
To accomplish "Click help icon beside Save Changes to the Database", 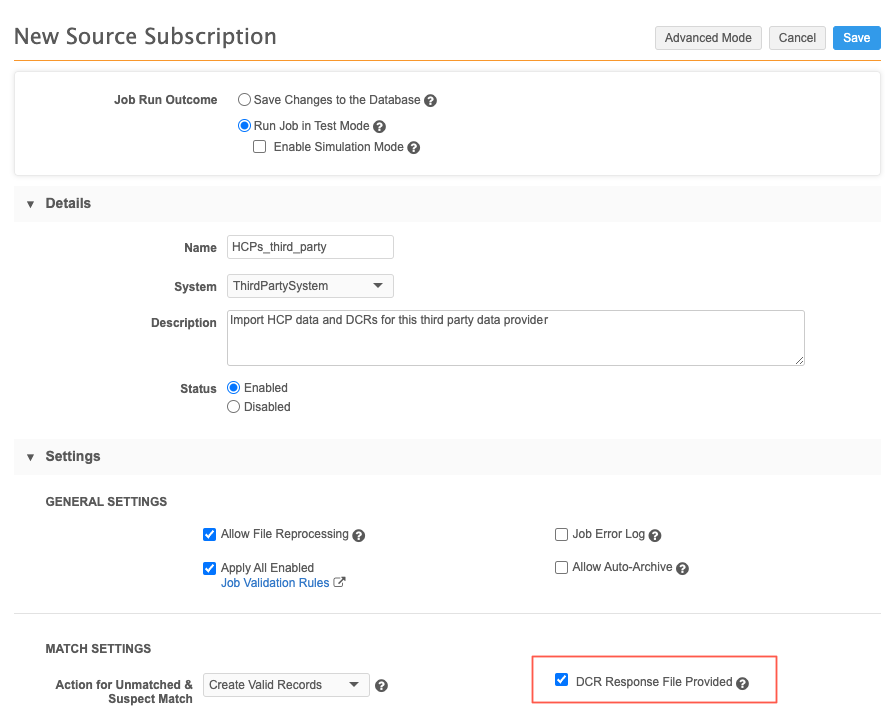I will point(430,101).
